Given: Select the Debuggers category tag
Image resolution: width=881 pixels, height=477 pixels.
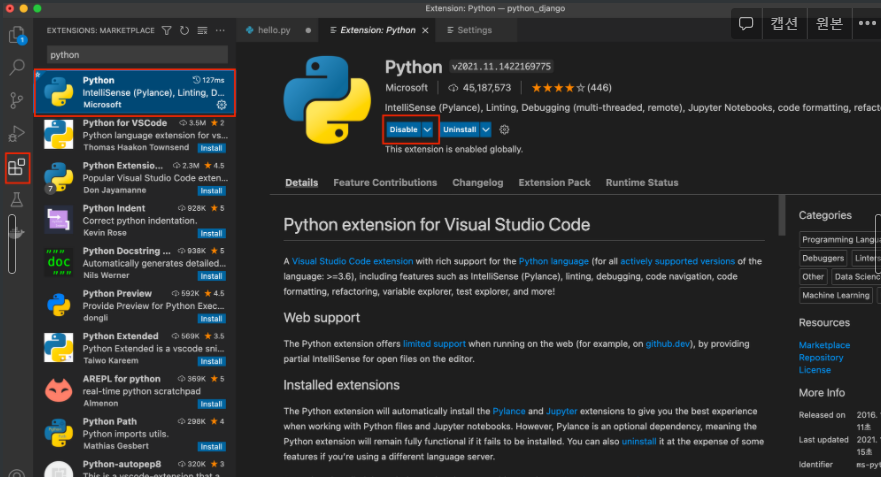Looking at the screenshot, I should coord(823,258).
